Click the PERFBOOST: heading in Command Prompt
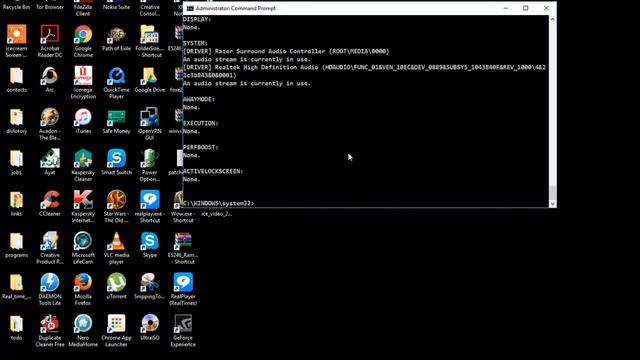The image size is (640, 360). pyautogui.click(x=201, y=147)
